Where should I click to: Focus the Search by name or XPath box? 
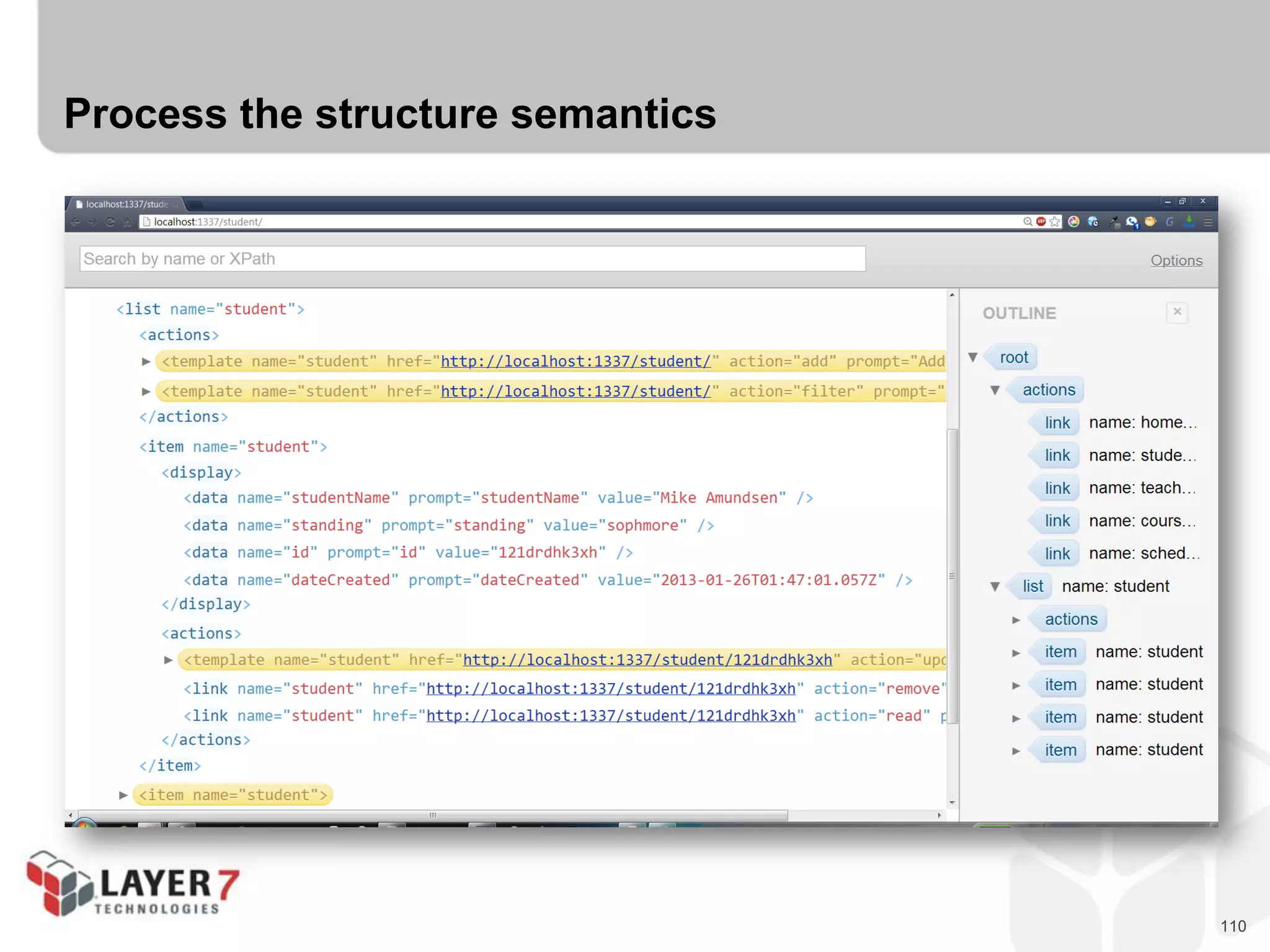coord(473,258)
